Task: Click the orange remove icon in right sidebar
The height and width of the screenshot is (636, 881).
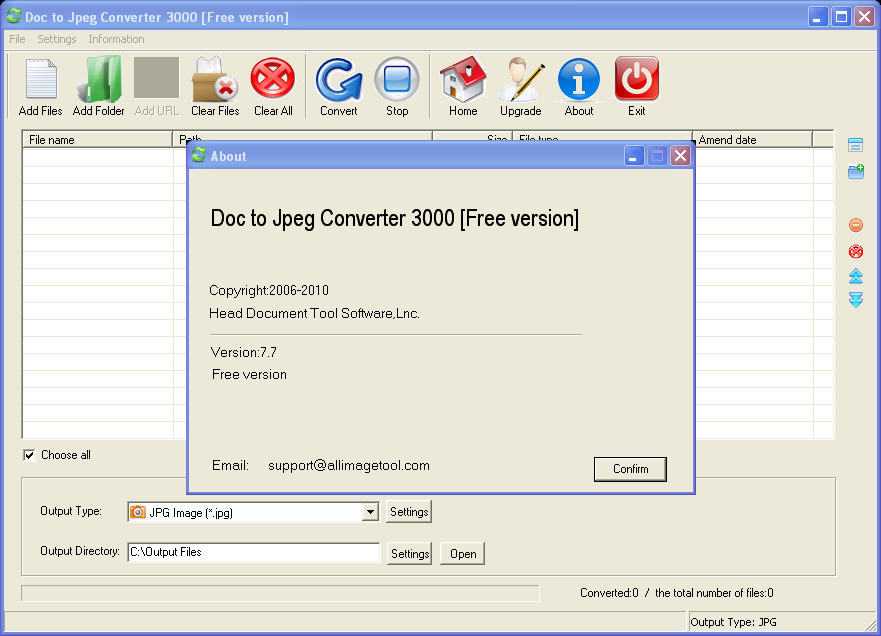Action: (856, 225)
